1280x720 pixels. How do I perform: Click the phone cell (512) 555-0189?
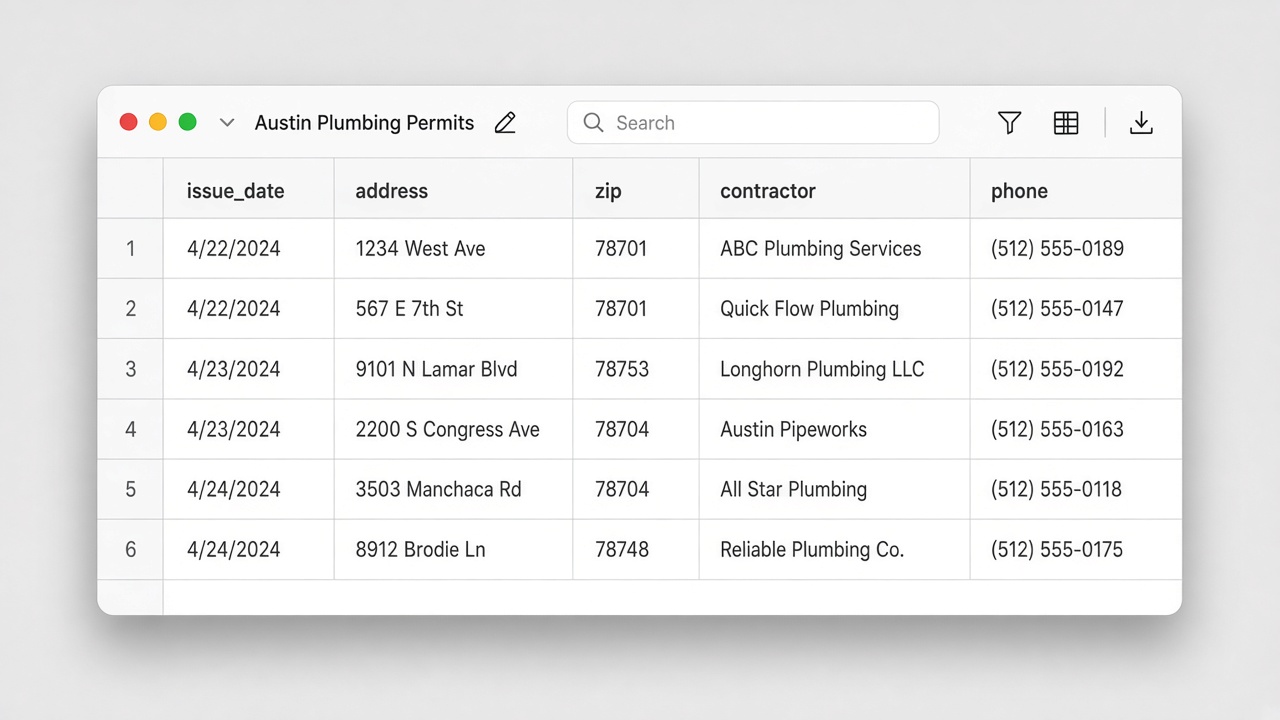[1076, 249]
